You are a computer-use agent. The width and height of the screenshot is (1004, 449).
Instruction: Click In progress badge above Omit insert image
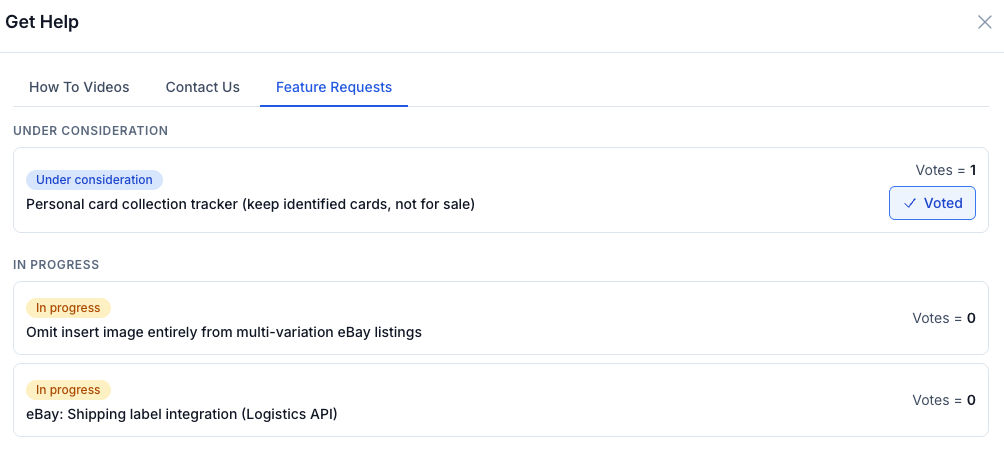click(68, 308)
